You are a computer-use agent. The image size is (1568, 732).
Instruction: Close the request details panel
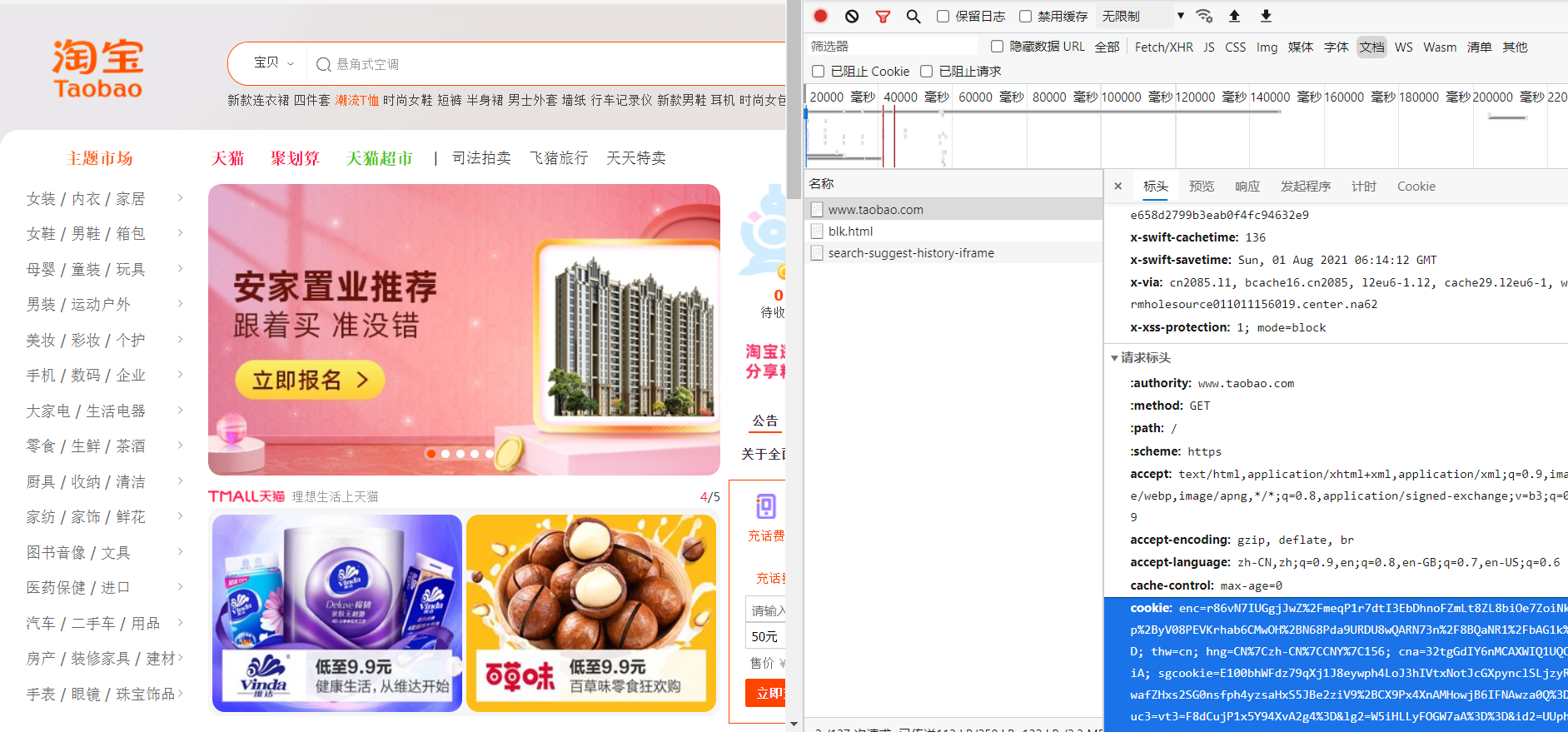point(1118,187)
